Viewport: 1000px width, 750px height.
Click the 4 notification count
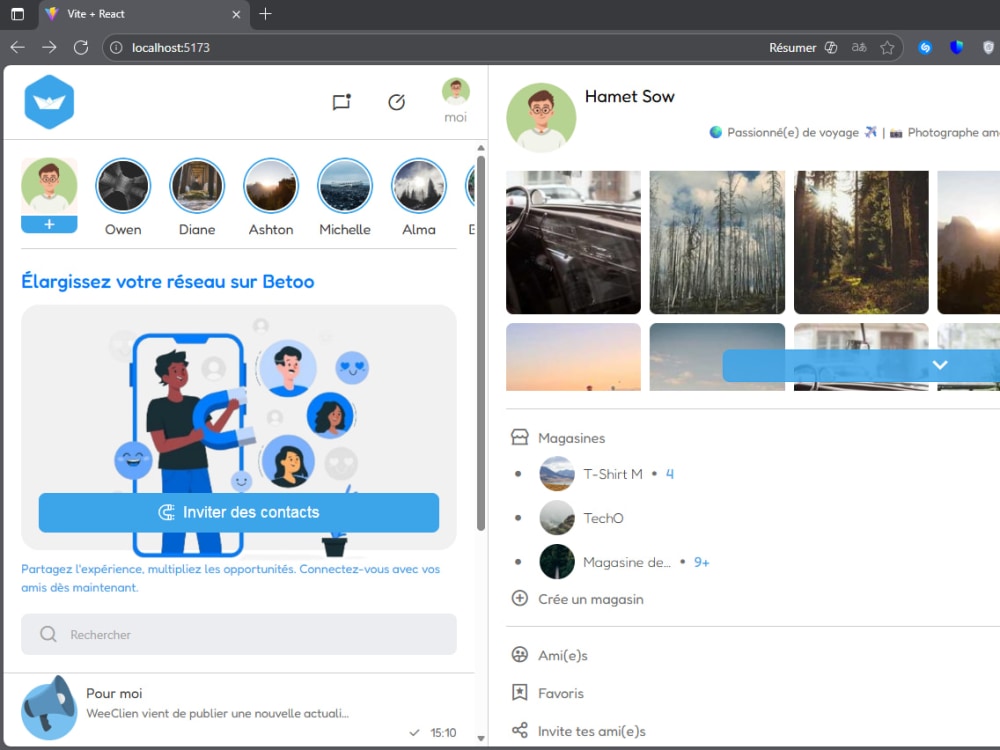[670, 474]
